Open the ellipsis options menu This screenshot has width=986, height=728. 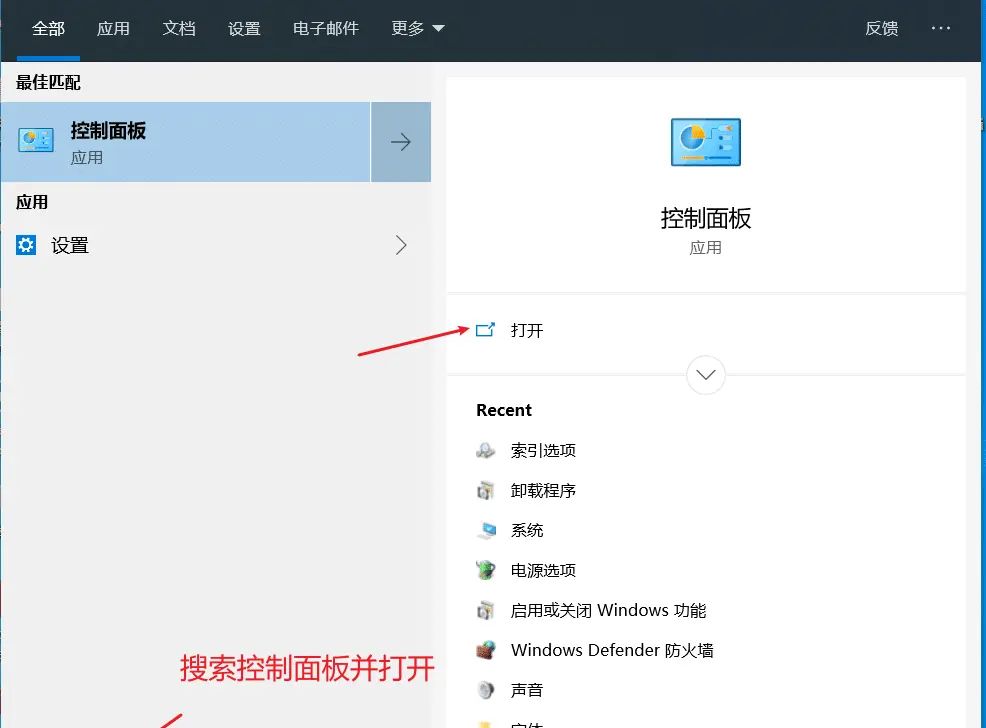pyautogui.click(x=940, y=28)
